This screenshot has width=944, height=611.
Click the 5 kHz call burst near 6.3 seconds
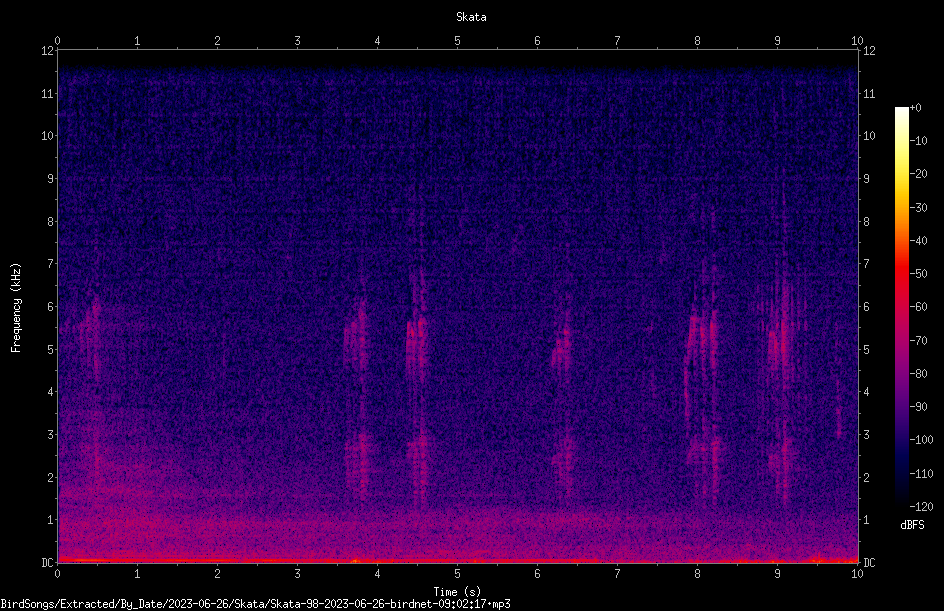(x=562, y=349)
